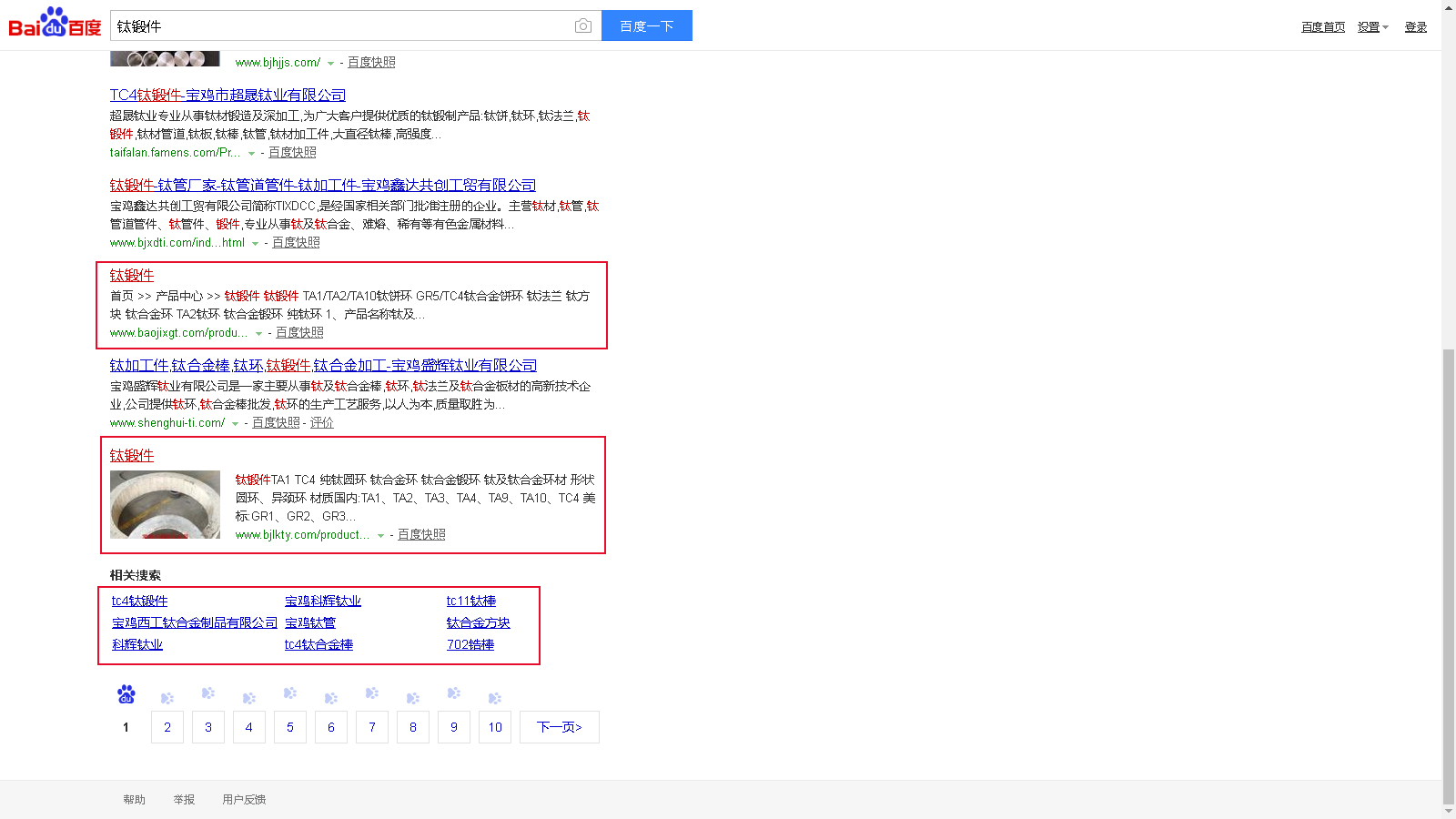Go to results page 3
Viewport: 1456px width, 819px height.
coord(208,727)
